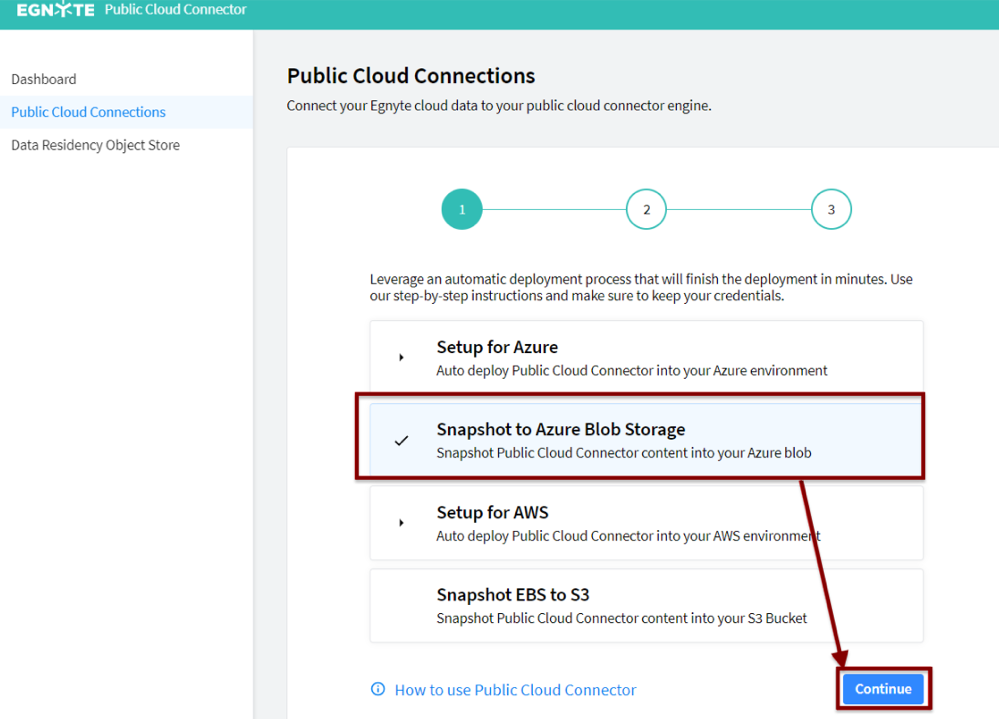This screenshot has height=719, width=999.
Task: Choose the Setup for AWS option
Action: coord(646,523)
